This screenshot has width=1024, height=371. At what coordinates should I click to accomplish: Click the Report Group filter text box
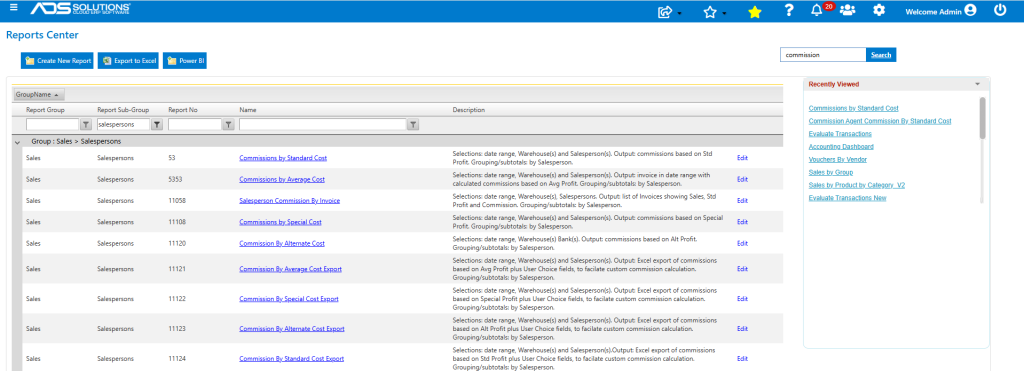point(53,124)
